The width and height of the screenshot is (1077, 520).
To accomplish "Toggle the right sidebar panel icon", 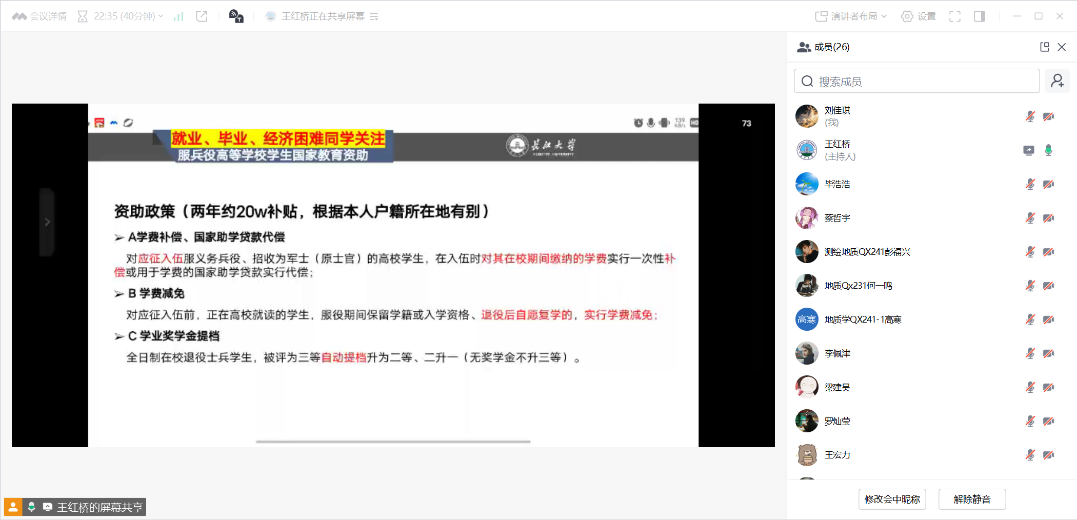I will 980,16.
